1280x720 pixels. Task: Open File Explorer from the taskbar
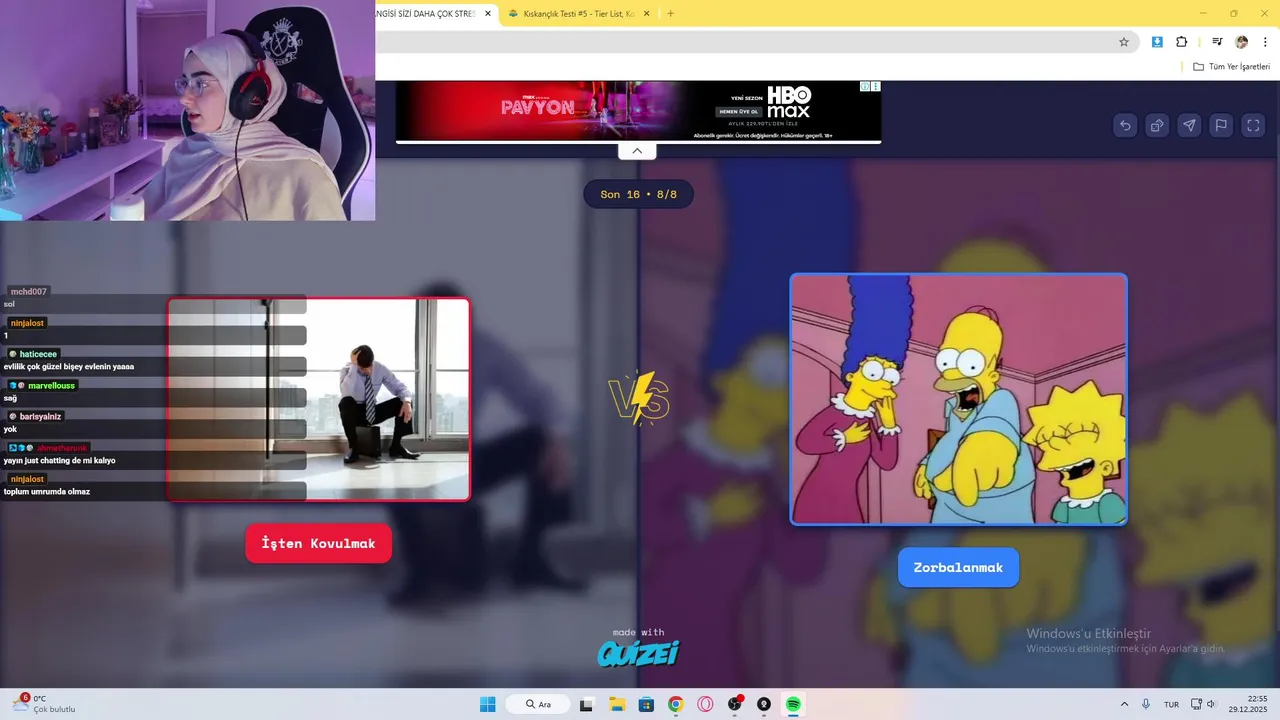[616, 704]
